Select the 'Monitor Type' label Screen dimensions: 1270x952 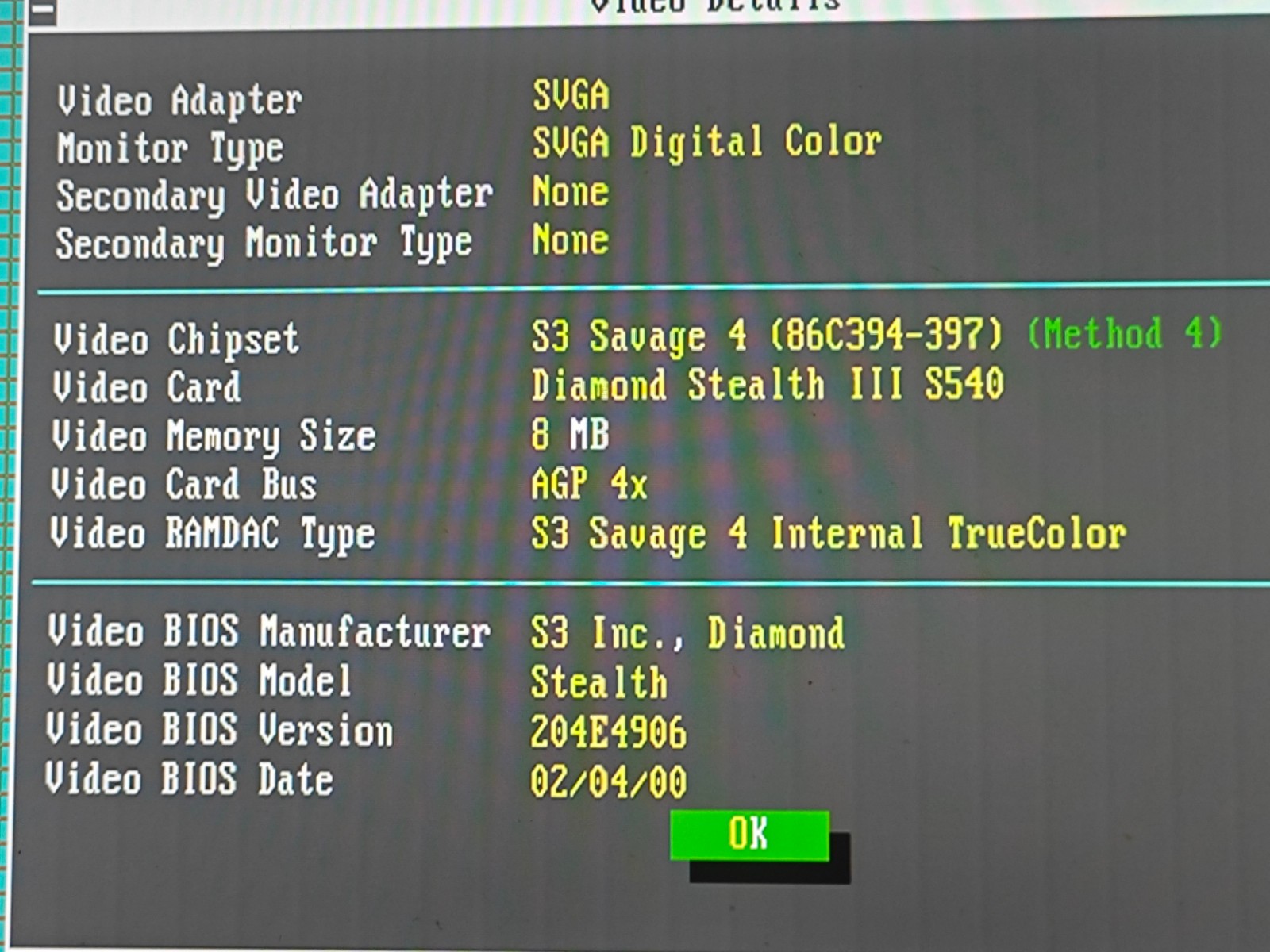(170, 149)
